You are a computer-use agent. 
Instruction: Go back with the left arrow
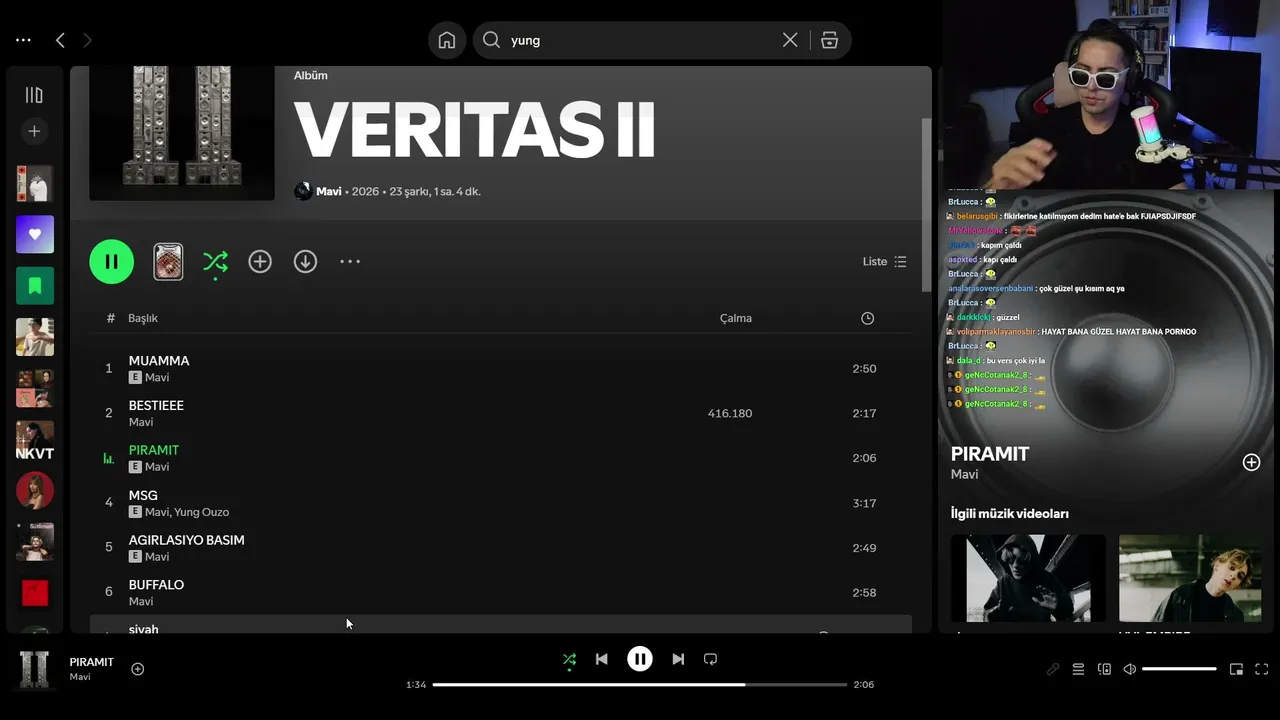[60, 40]
